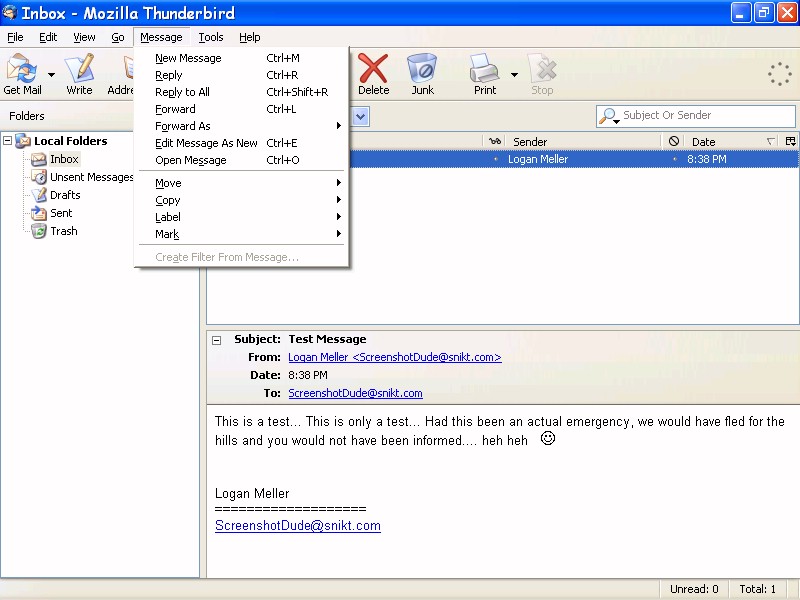Image resolution: width=800 pixels, height=600 pixels.
Task: Click the activity throbber icon
Action: 780,74
